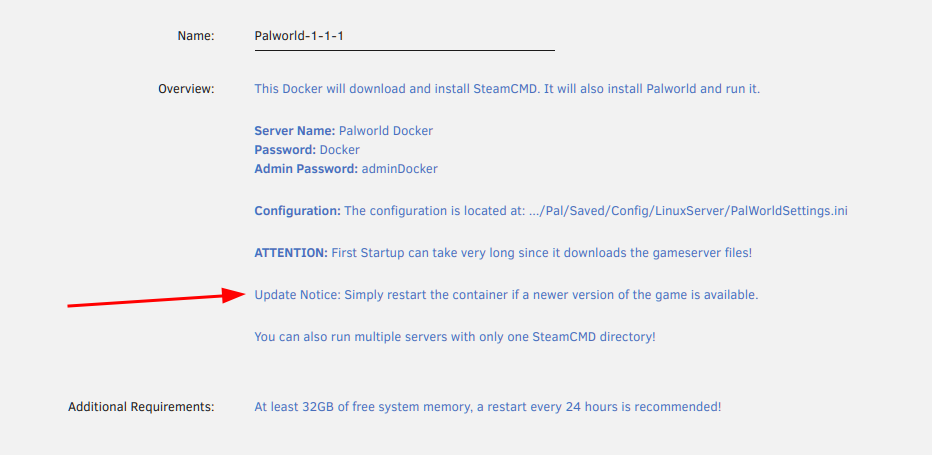Click the Additional Requirements: label

tap(141, 407)
